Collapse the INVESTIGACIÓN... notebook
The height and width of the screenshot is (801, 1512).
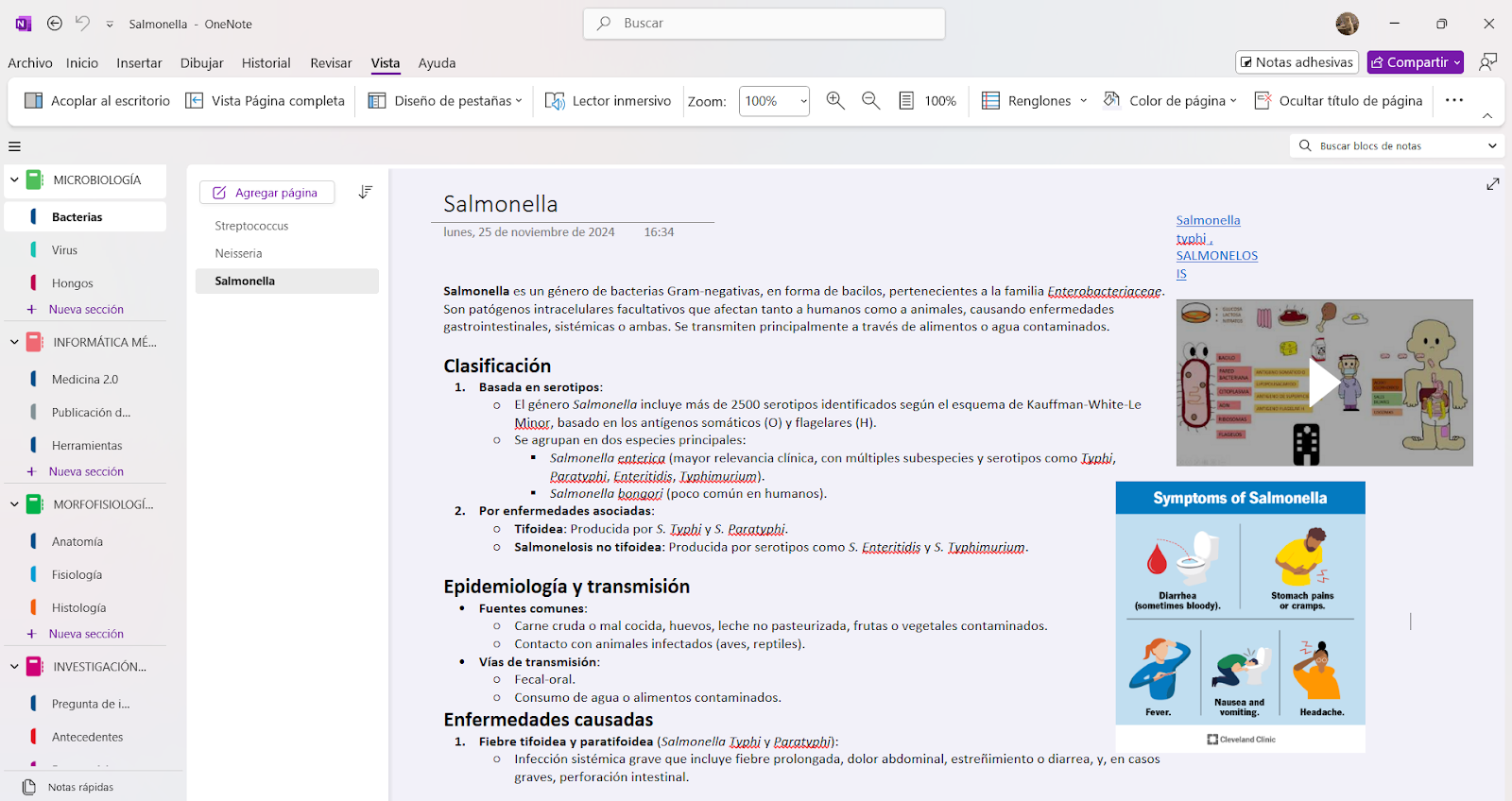click(14, 667)
